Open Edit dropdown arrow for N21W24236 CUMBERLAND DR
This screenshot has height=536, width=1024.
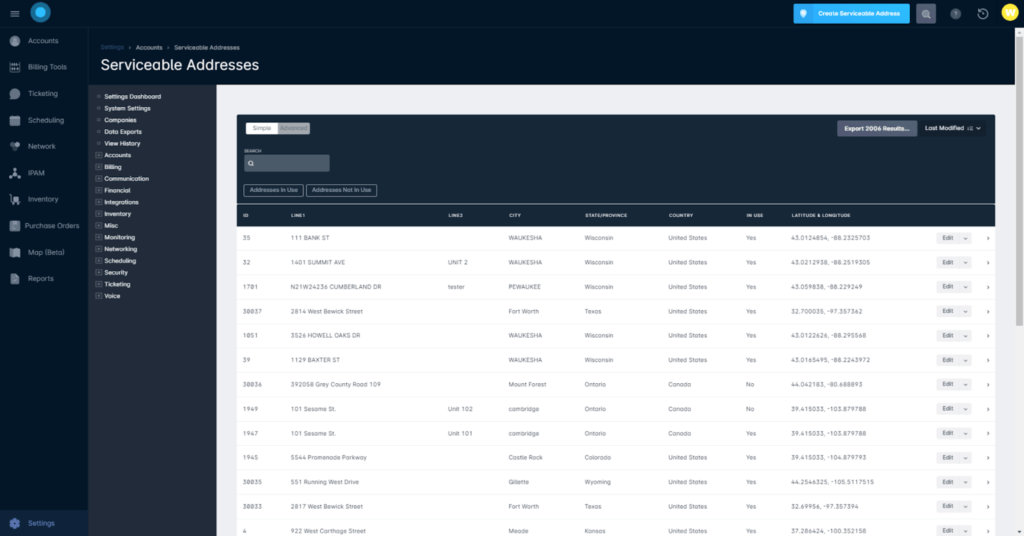click(965, 287)
